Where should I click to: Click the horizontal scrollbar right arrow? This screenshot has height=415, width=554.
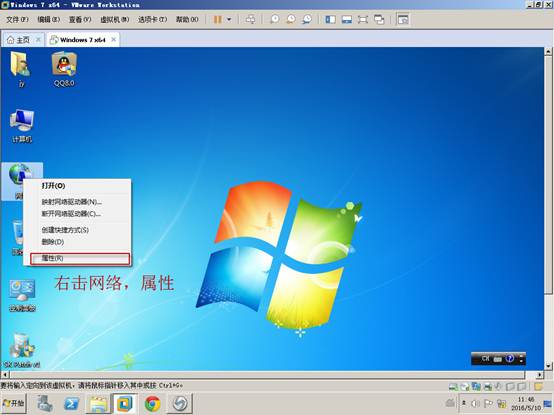pos(539,374)
